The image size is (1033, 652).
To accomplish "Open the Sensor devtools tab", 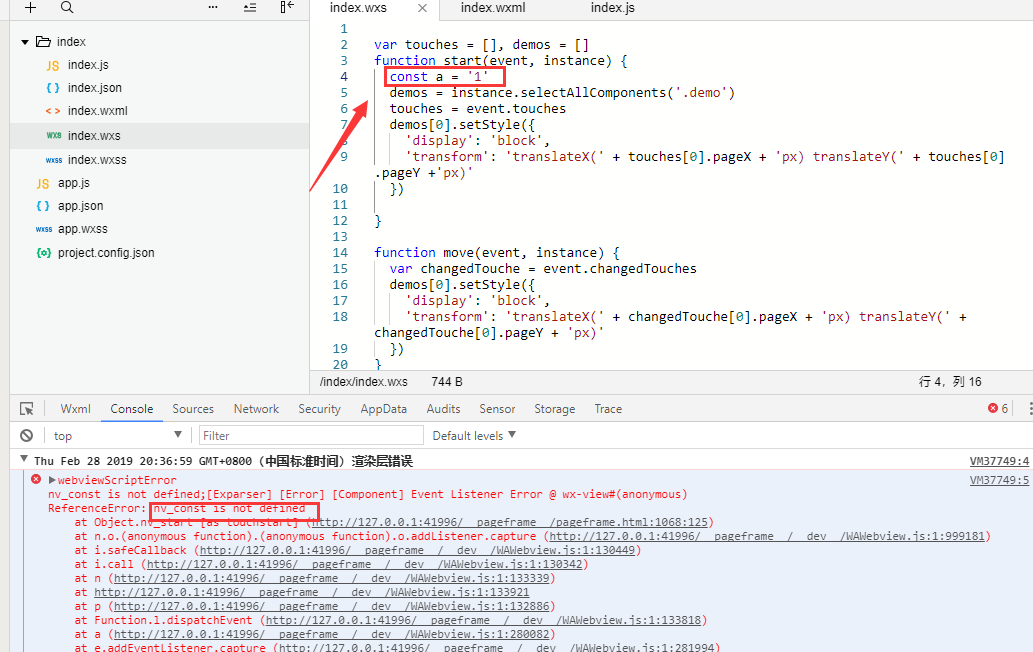I will (x=497, y=409).
